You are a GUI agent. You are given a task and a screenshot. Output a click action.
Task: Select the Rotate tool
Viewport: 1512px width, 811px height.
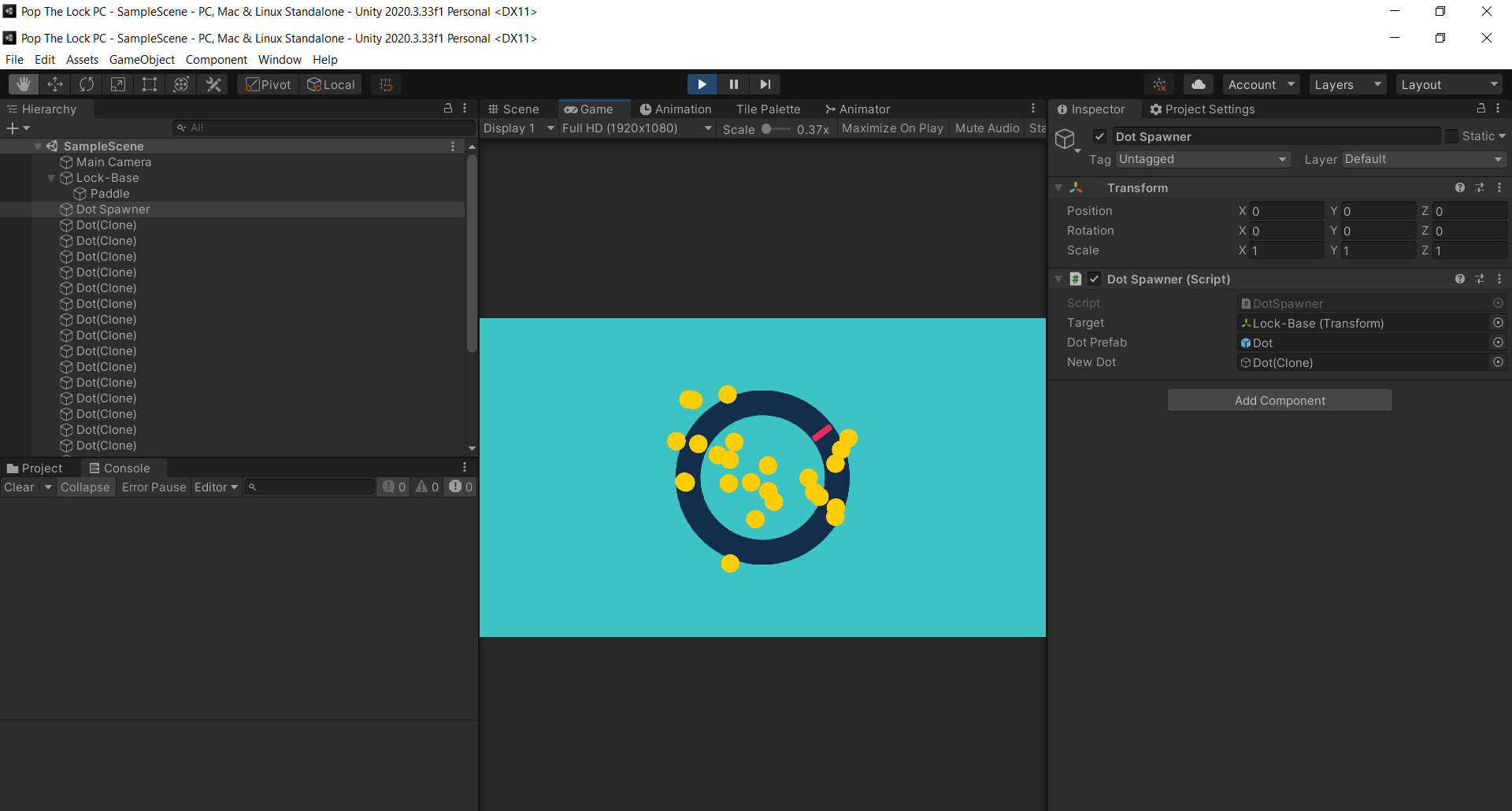click(x=87, y=84)
